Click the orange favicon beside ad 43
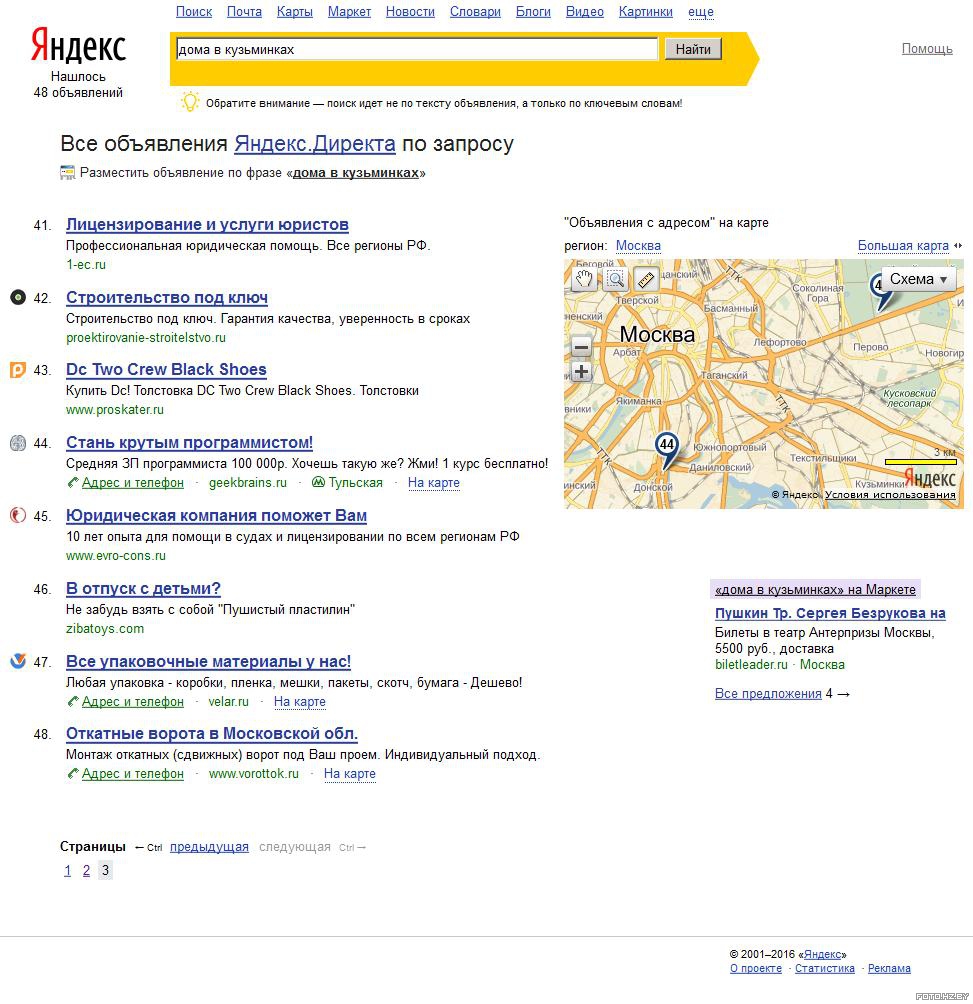This screenshot has width=973, height=1004. coord(18,369)
